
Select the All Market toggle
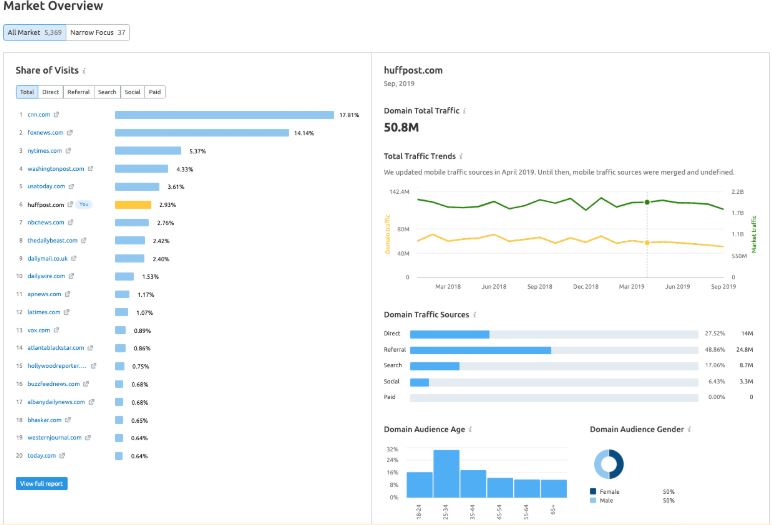coord(34,33)
